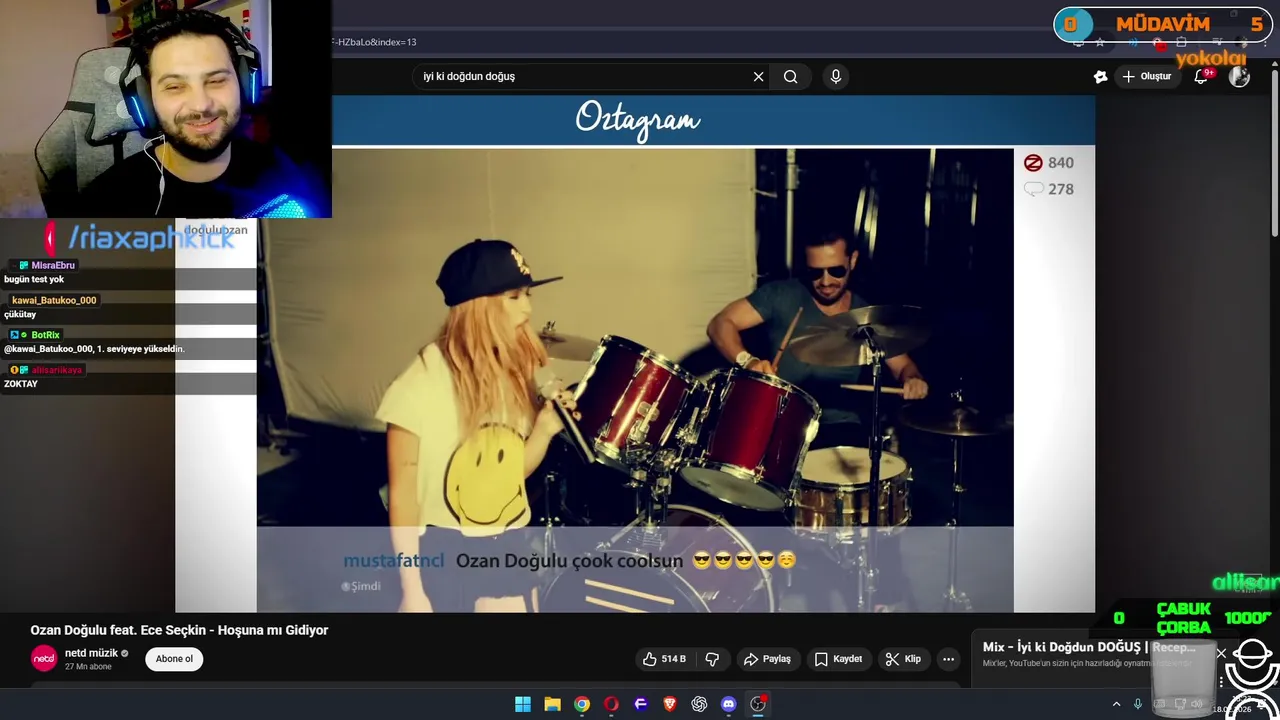Open the purple app icon left of Brave in the taskbar
The width and height of the screenshot is (1280, 720).
(641, 704)
